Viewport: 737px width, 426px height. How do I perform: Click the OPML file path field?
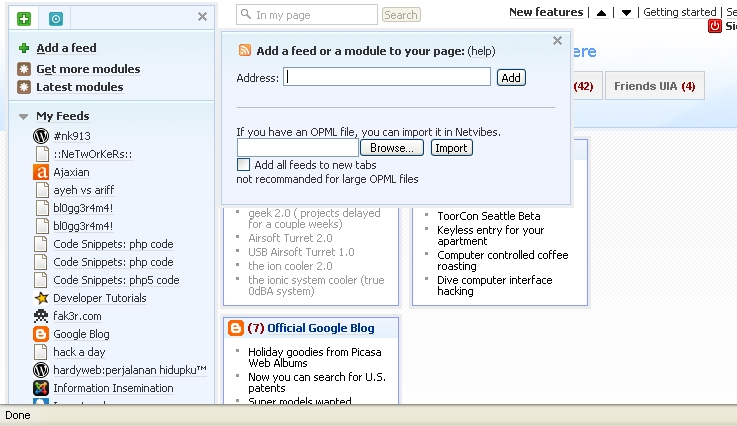tap(298, 148)
